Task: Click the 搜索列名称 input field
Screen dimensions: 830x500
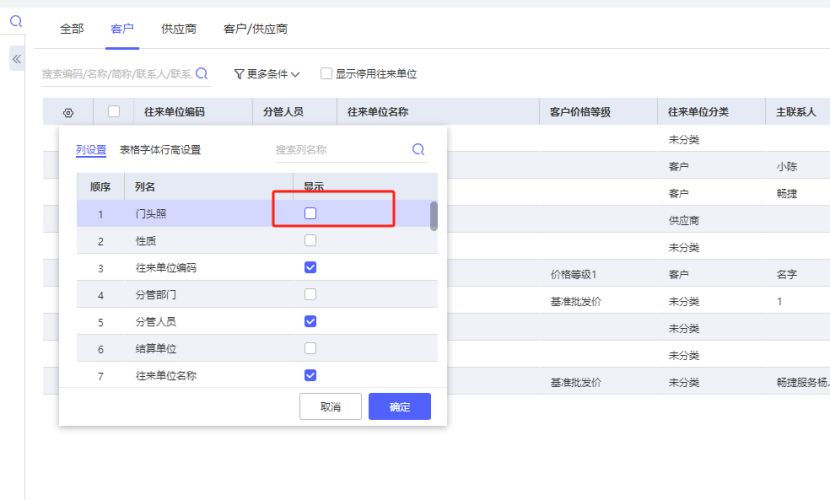Action: pyautogui.click(x=340, y=150)
